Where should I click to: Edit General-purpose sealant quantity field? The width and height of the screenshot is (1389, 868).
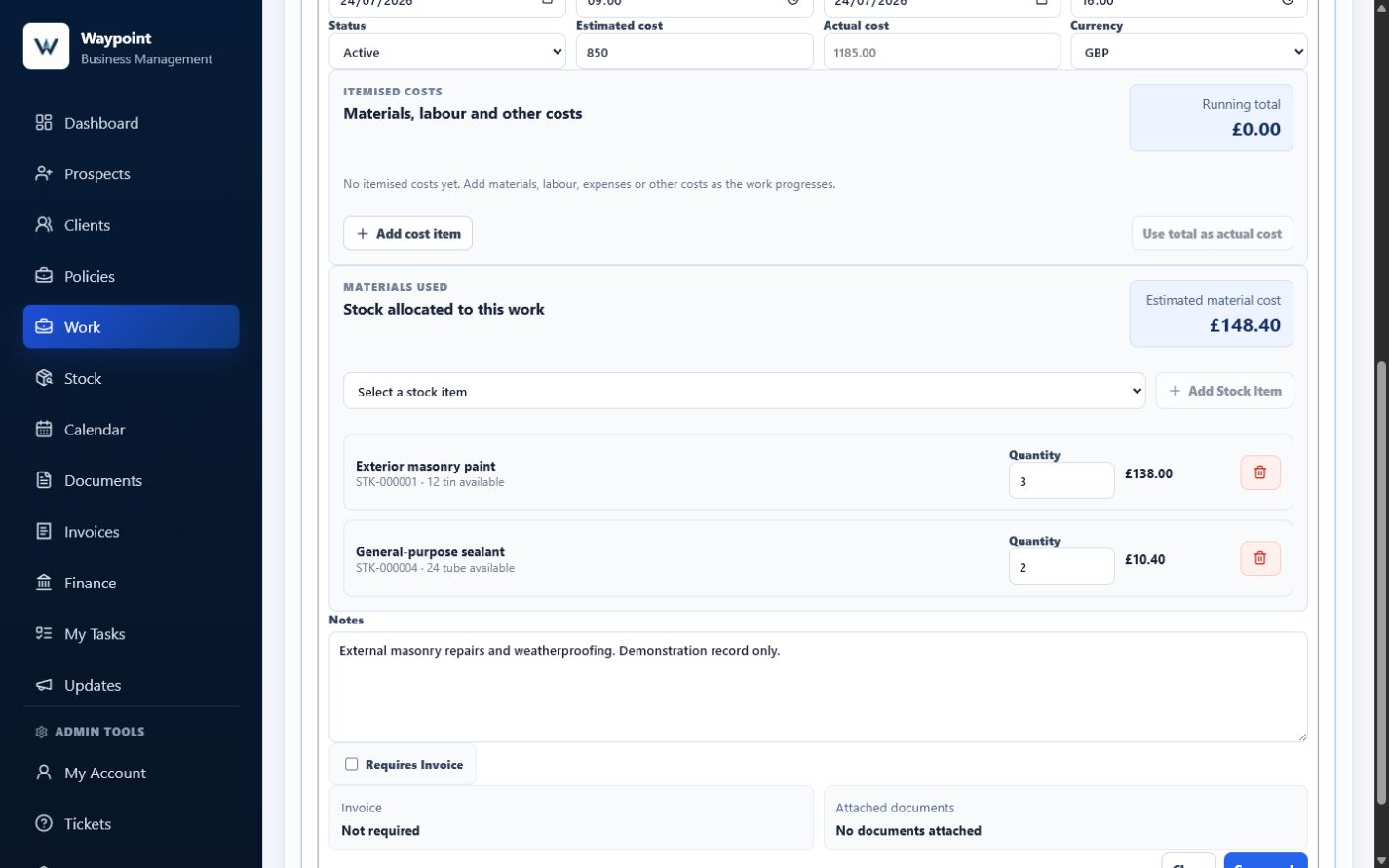pyautogui.click(x=1061, y=566)
